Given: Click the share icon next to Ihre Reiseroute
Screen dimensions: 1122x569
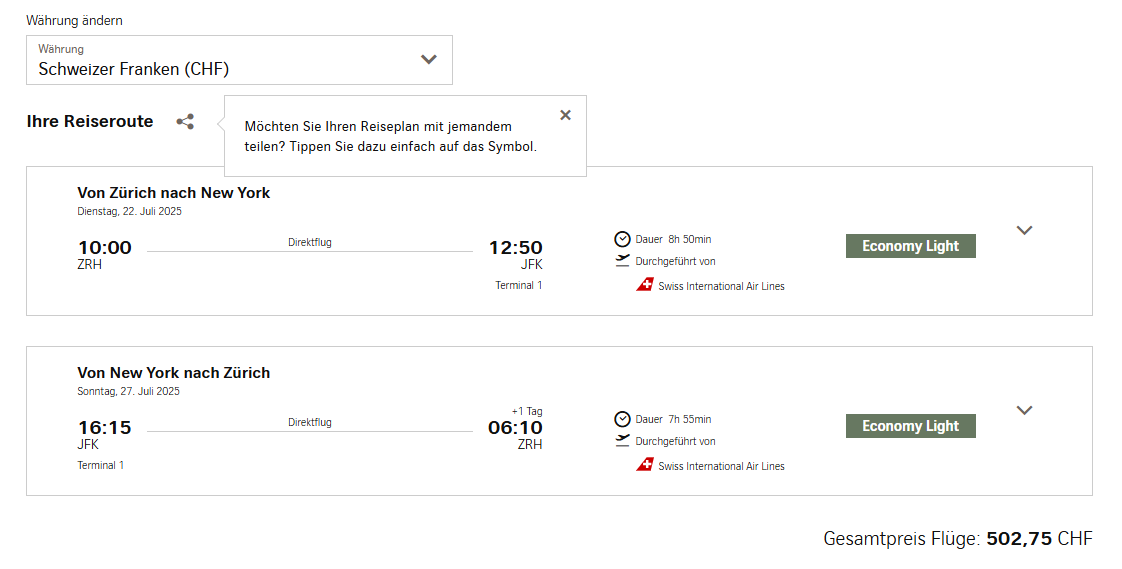Looking at the screenshot, I should (185, 122).
